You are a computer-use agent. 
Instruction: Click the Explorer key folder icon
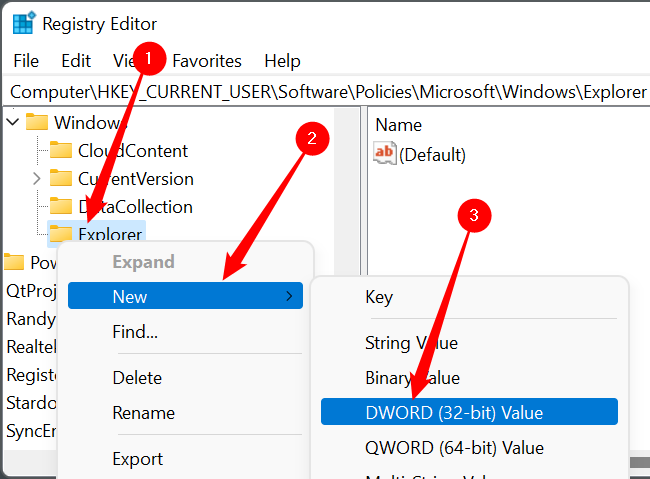[x=61, y=234]
